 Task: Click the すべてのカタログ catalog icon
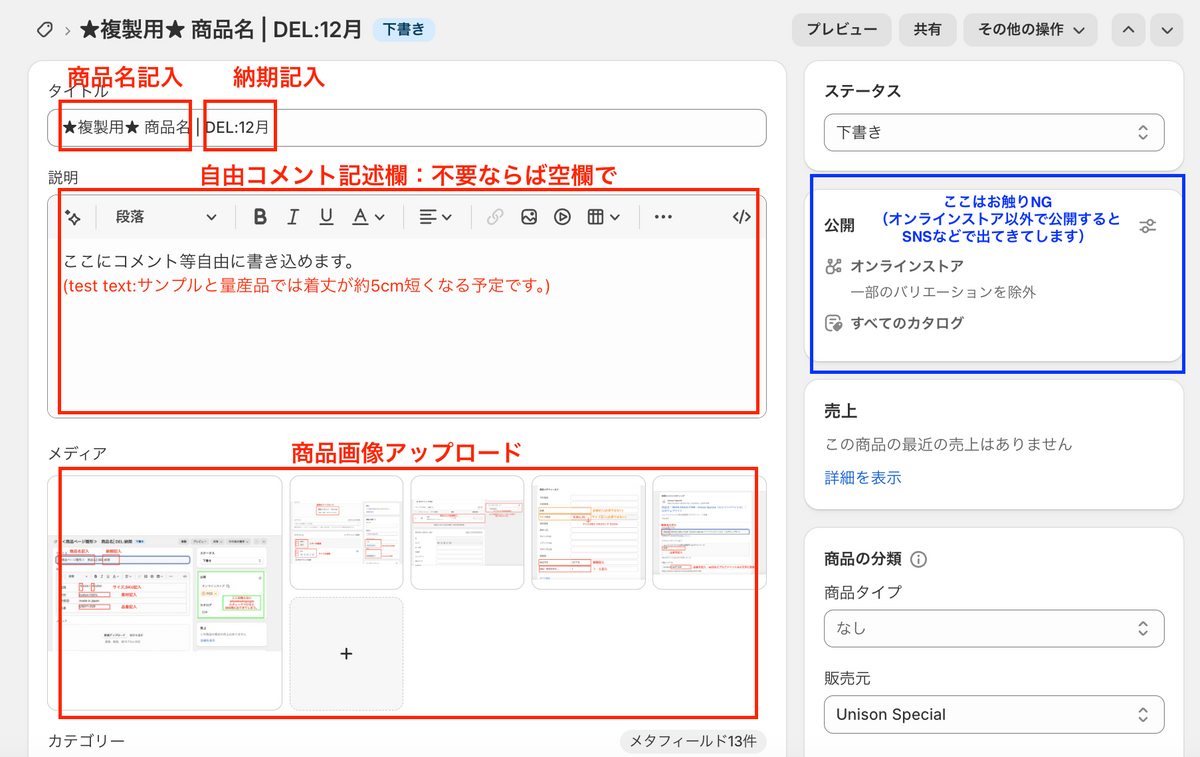pos(834,323)
